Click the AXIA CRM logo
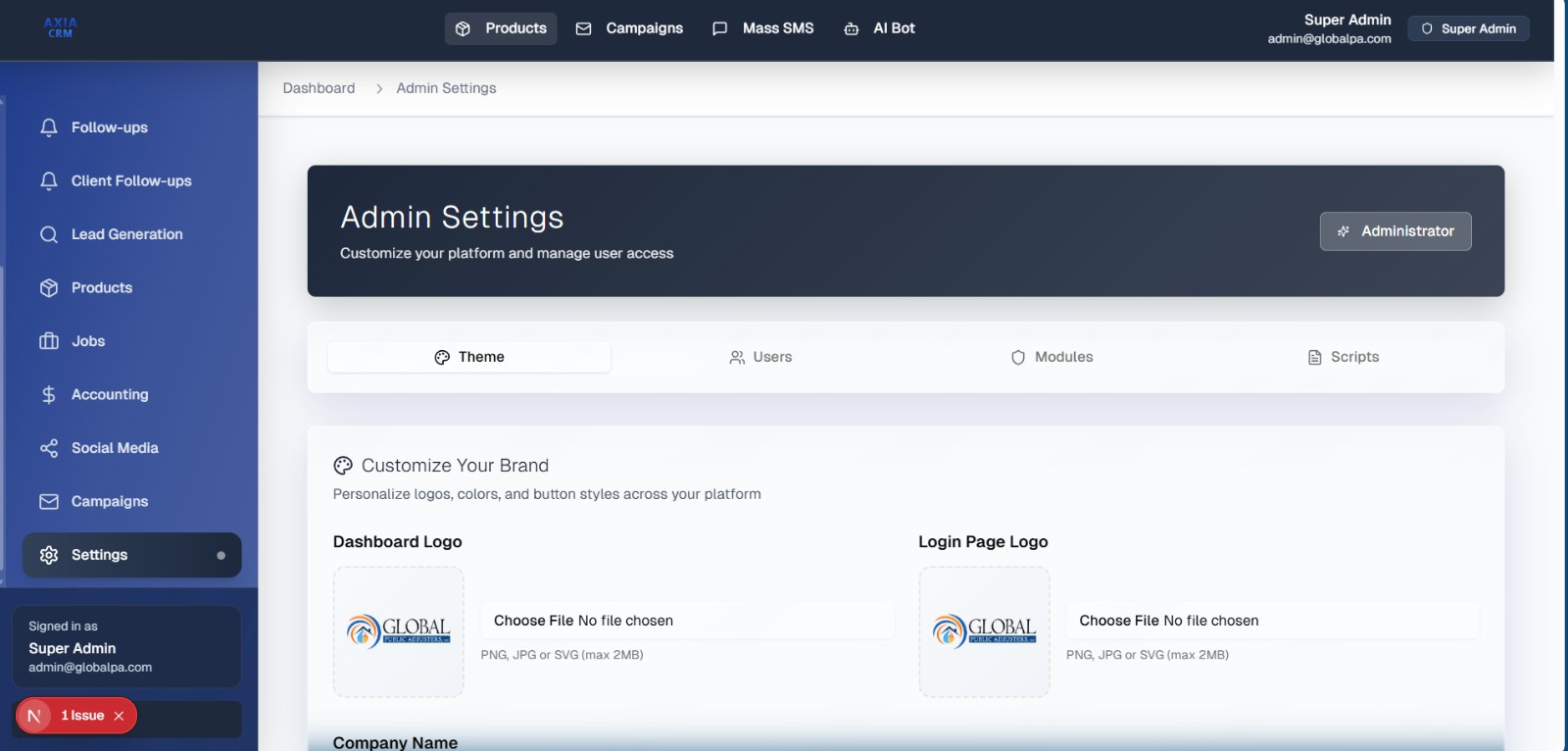 [x=61, y=28]
